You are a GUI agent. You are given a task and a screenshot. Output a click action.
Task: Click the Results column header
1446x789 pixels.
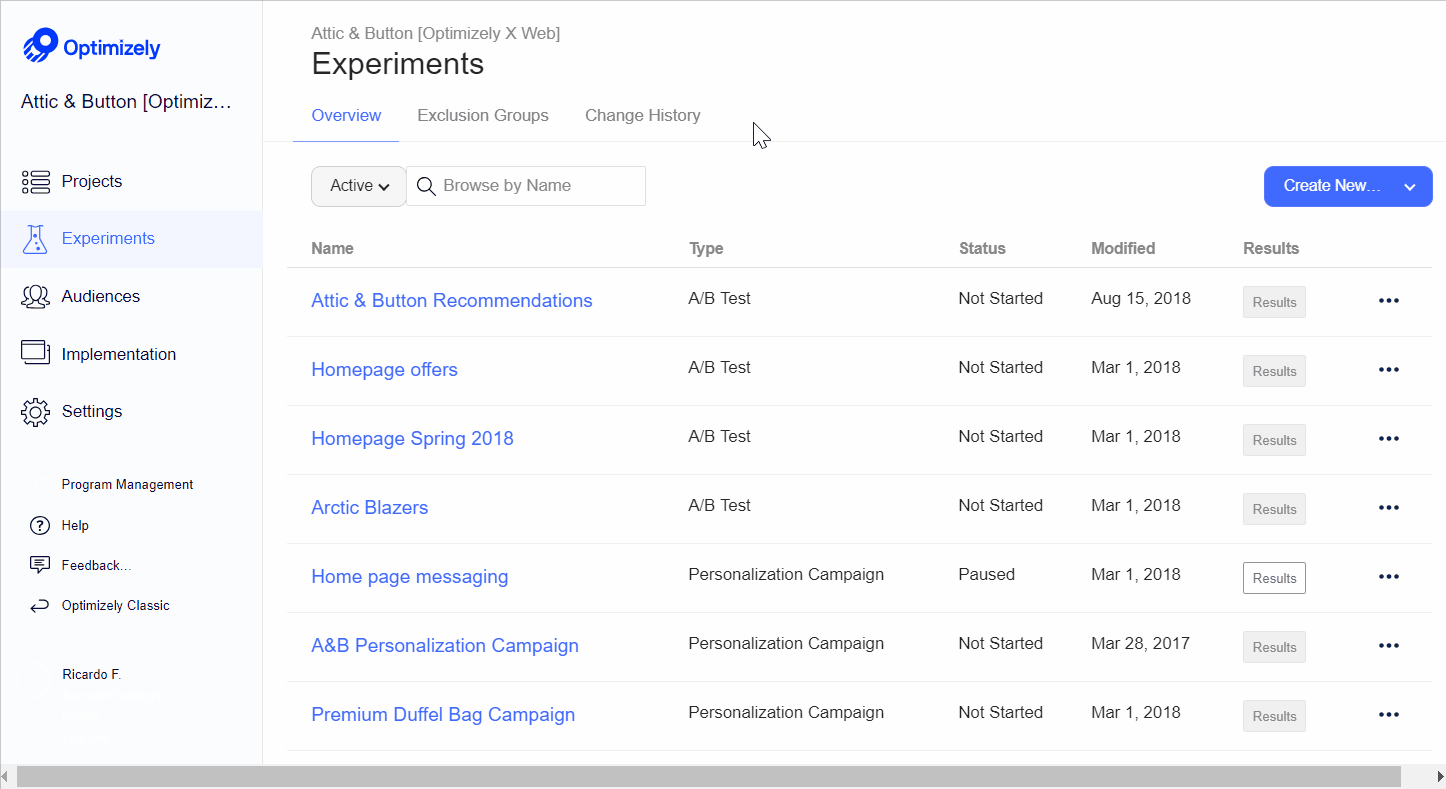pyautogui.click(x=1271, y=249)
